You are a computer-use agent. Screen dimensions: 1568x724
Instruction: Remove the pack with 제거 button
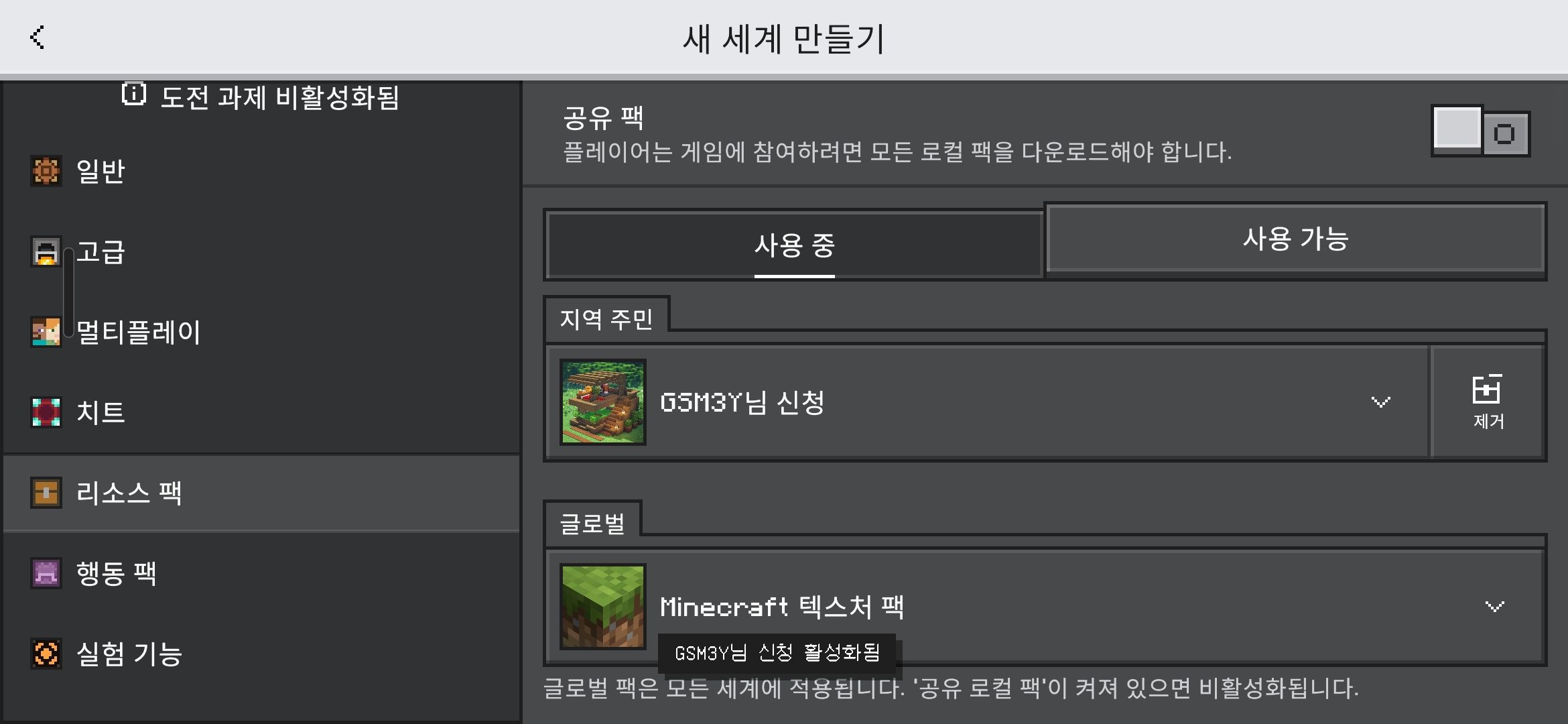pyautogui.click(x=1488, y=402)
